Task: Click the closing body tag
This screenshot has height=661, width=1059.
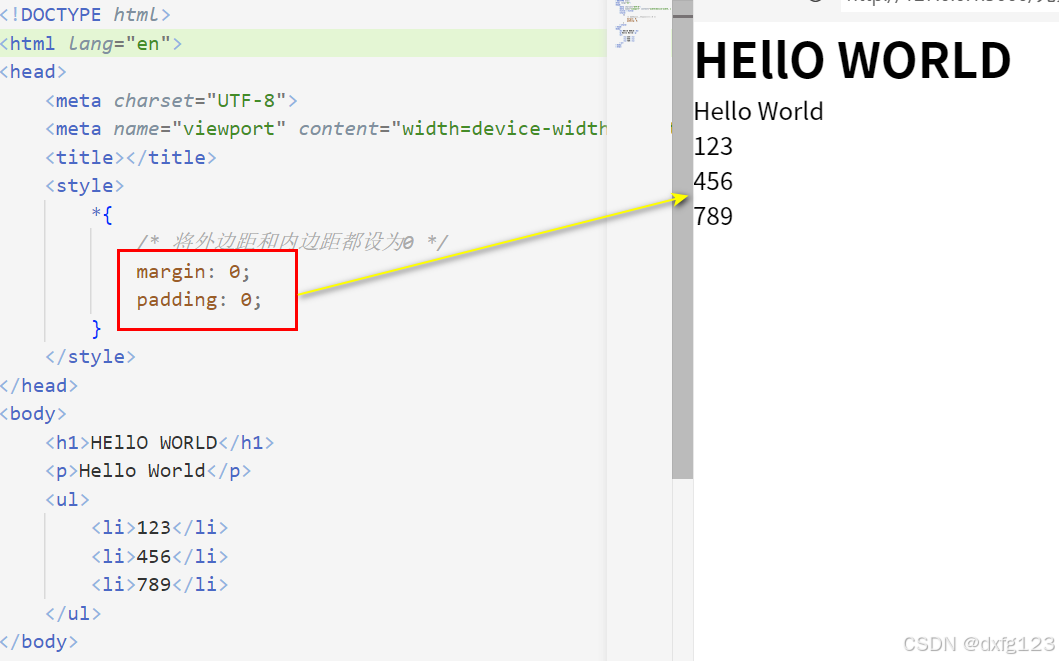Action: 38,642
